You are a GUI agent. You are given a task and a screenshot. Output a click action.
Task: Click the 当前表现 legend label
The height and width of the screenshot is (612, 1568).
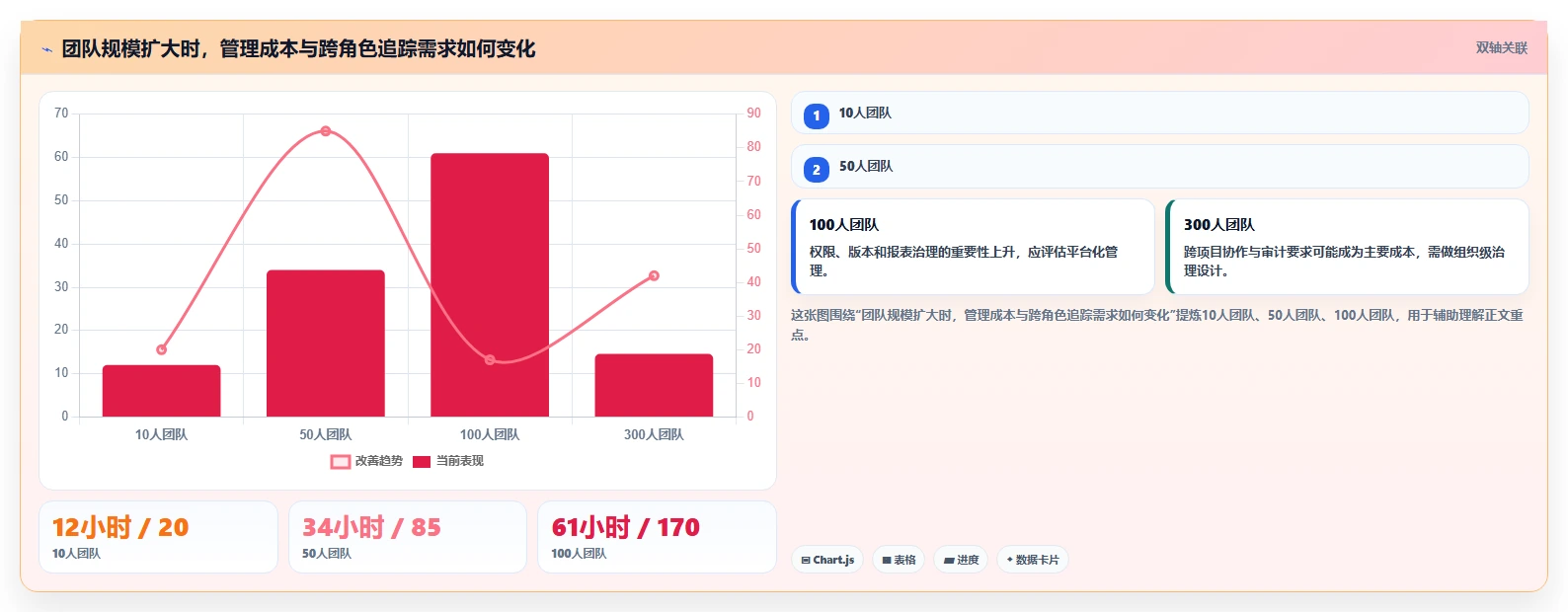pyautogui.click(x=460, y=461)
